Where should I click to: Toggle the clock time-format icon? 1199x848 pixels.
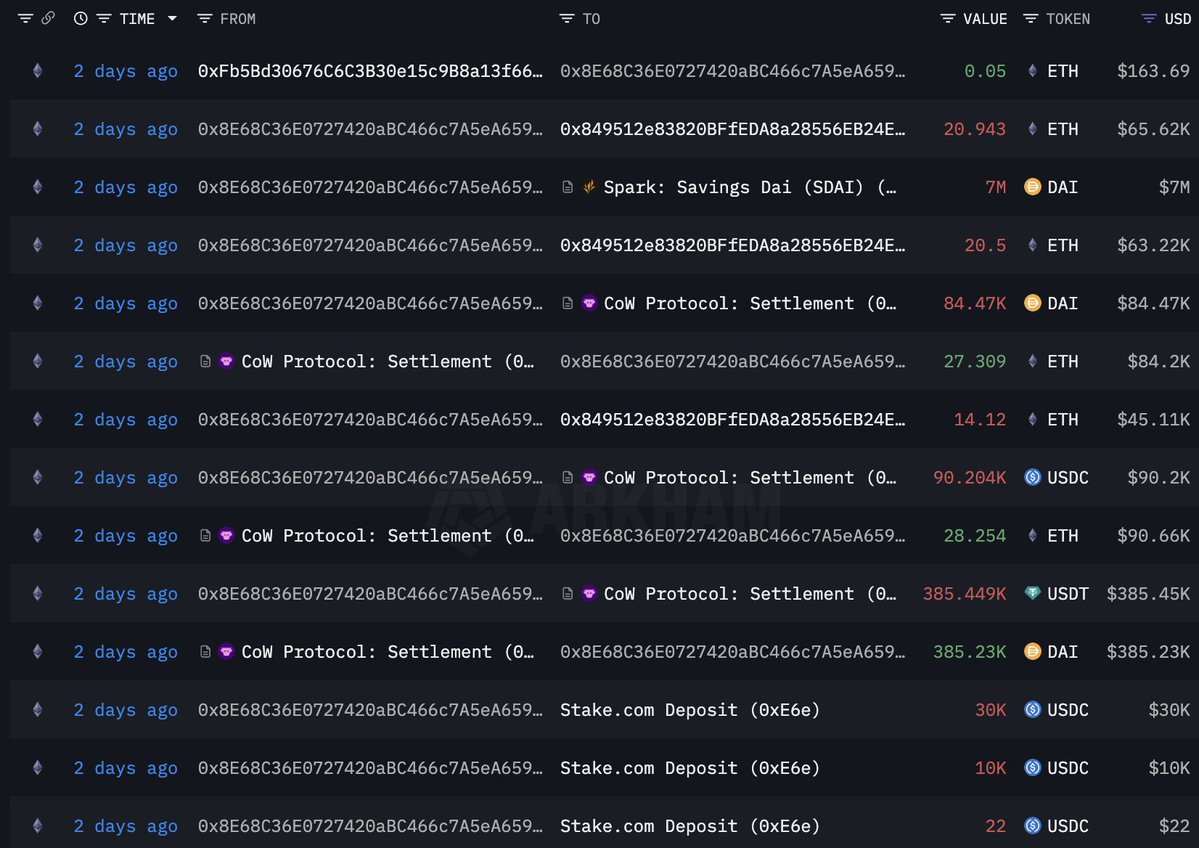[80, 19]
